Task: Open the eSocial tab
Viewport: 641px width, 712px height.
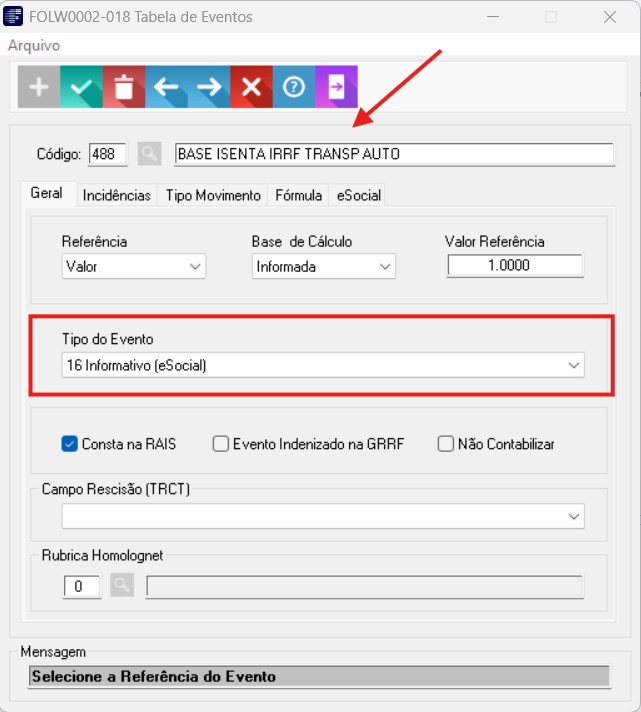Action: pyautogui.click(x=359, y=195)
